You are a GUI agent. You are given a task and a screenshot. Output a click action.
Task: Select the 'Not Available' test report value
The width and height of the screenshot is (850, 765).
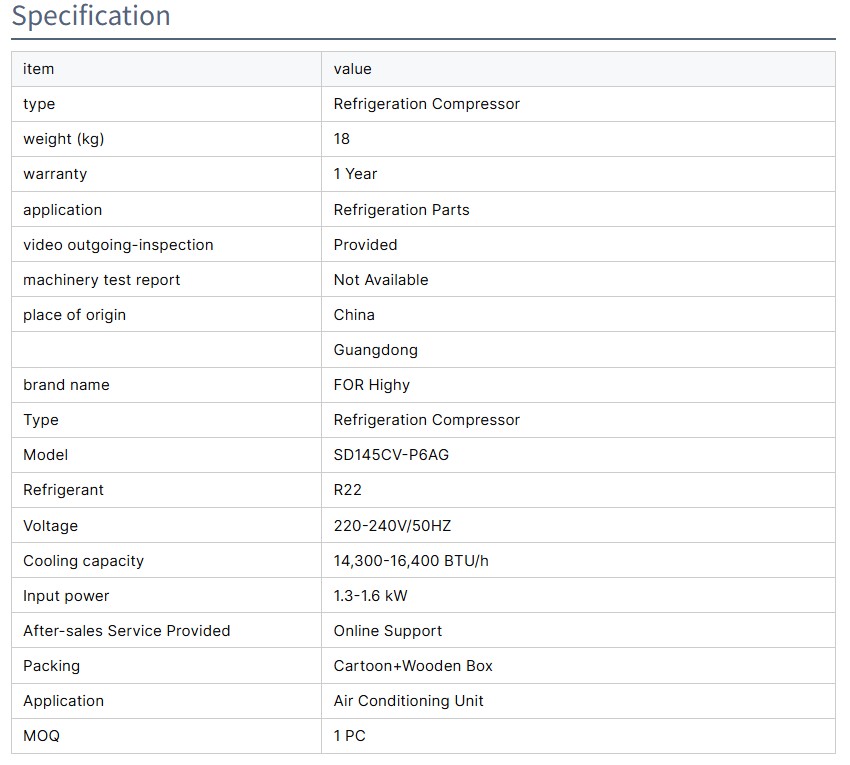[x=380, y=280]
